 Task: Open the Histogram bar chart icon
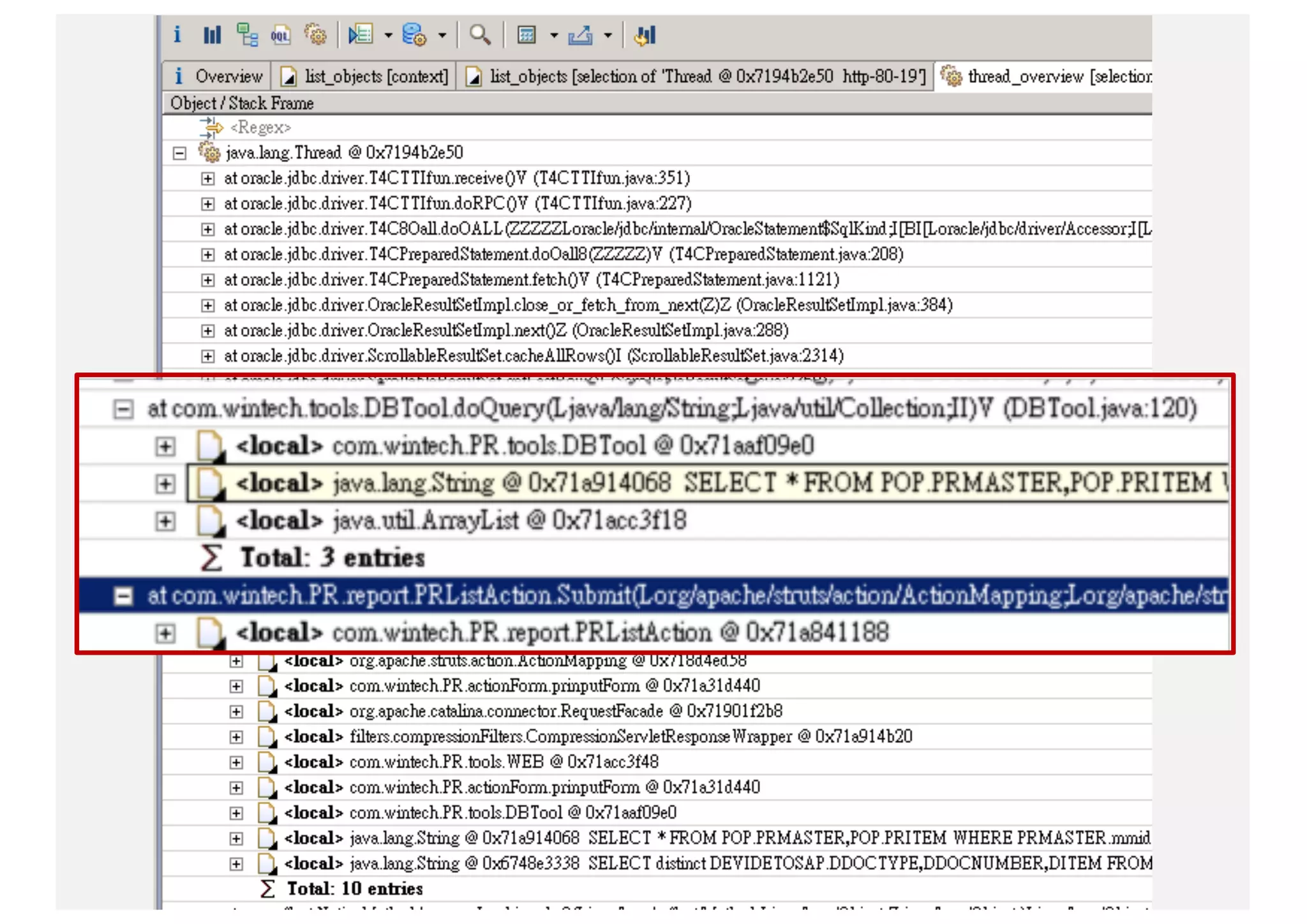(x=211, y=35)
